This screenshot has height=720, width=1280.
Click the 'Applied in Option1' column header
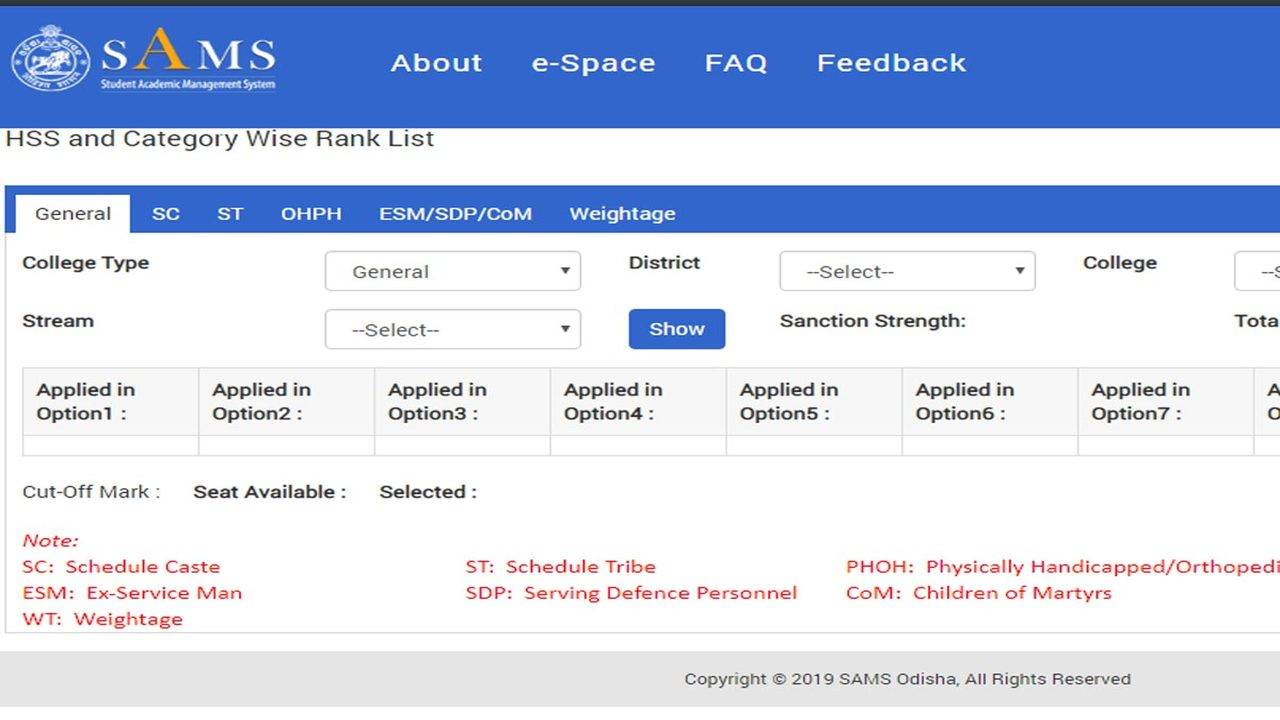111,402
